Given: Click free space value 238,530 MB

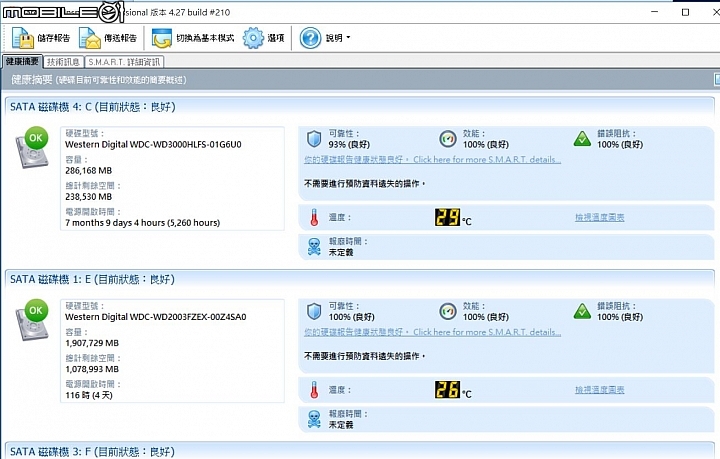Looking at the screenshot, I should coord(89,197).
